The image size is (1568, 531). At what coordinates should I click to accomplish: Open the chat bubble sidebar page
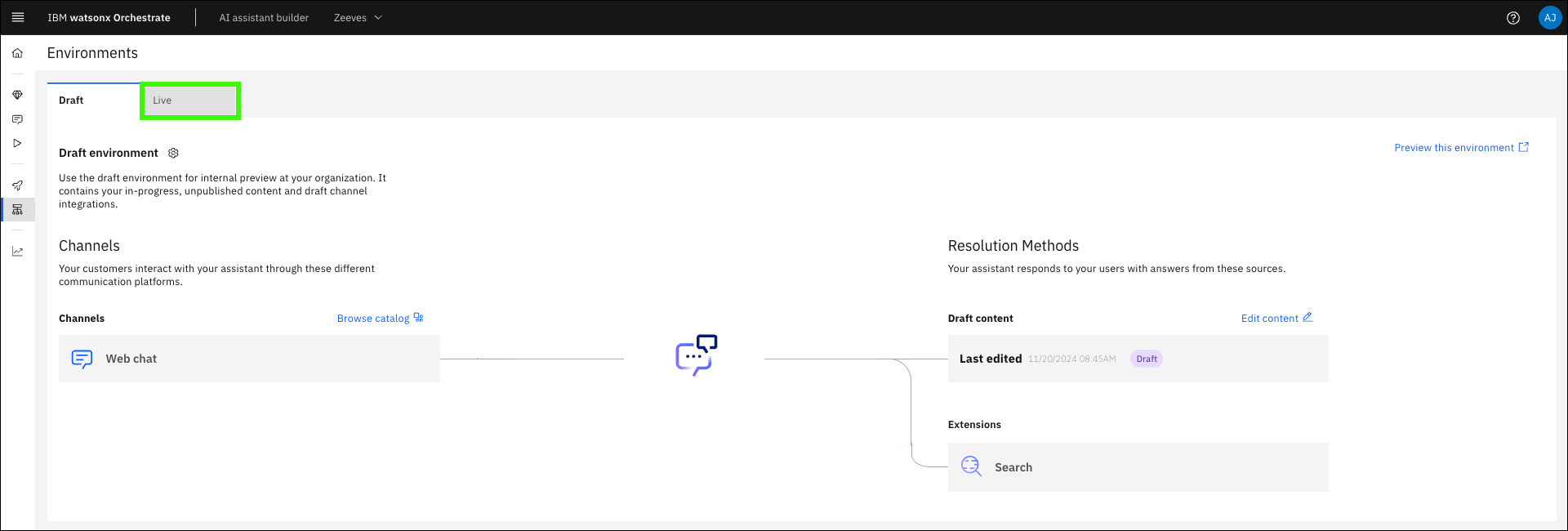coord(17,119)
